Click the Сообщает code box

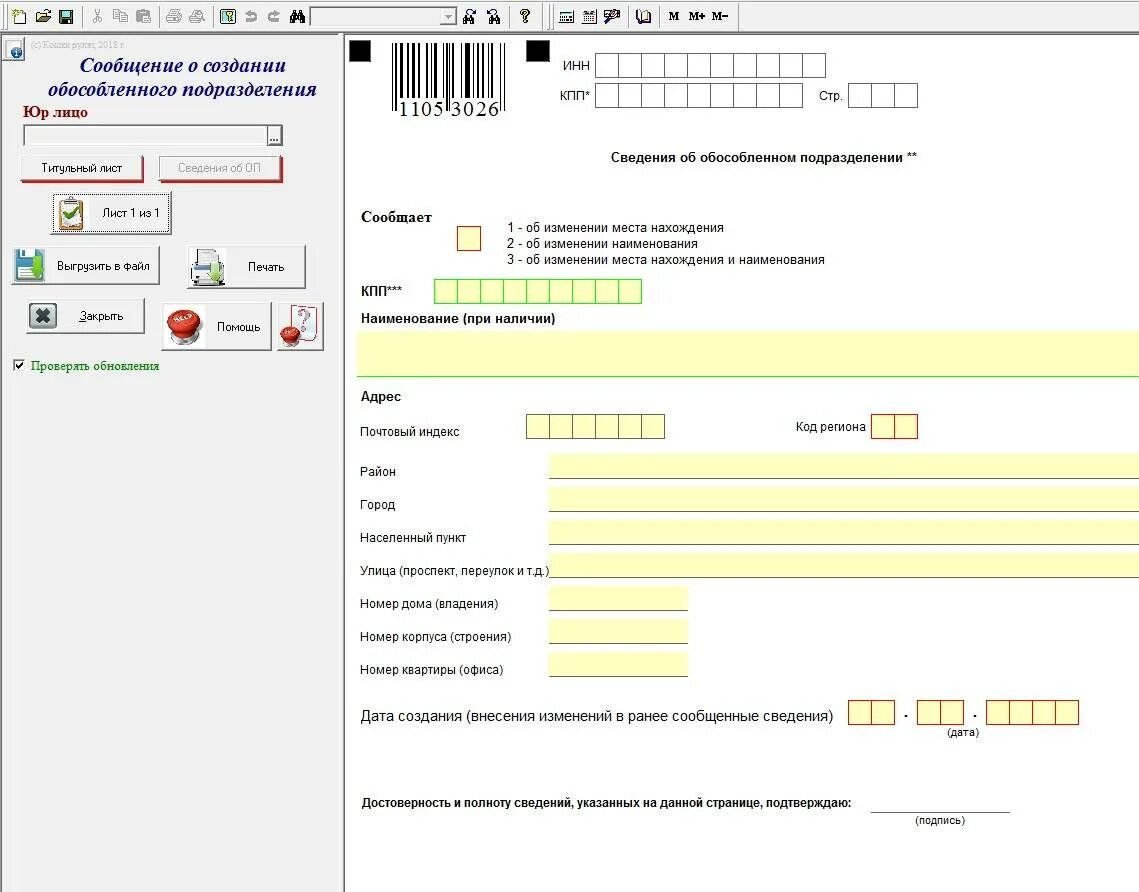(x=469, y=238)
